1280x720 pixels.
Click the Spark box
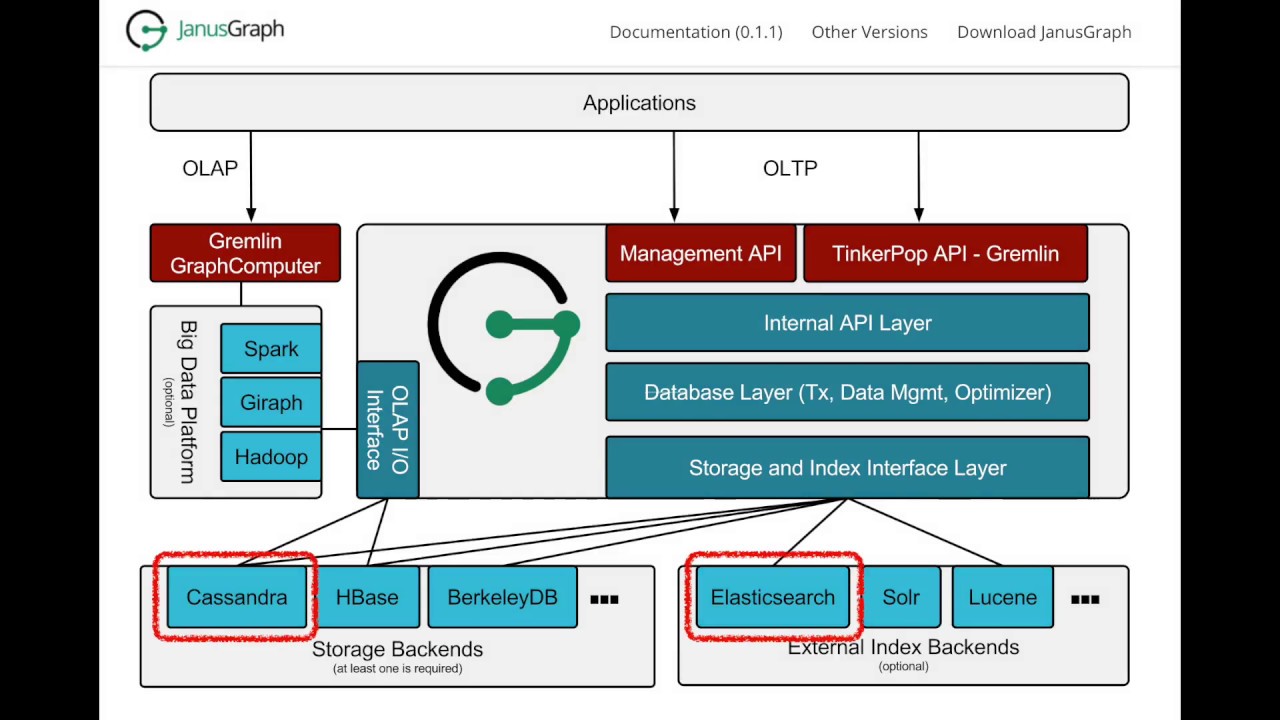[271, 349]
